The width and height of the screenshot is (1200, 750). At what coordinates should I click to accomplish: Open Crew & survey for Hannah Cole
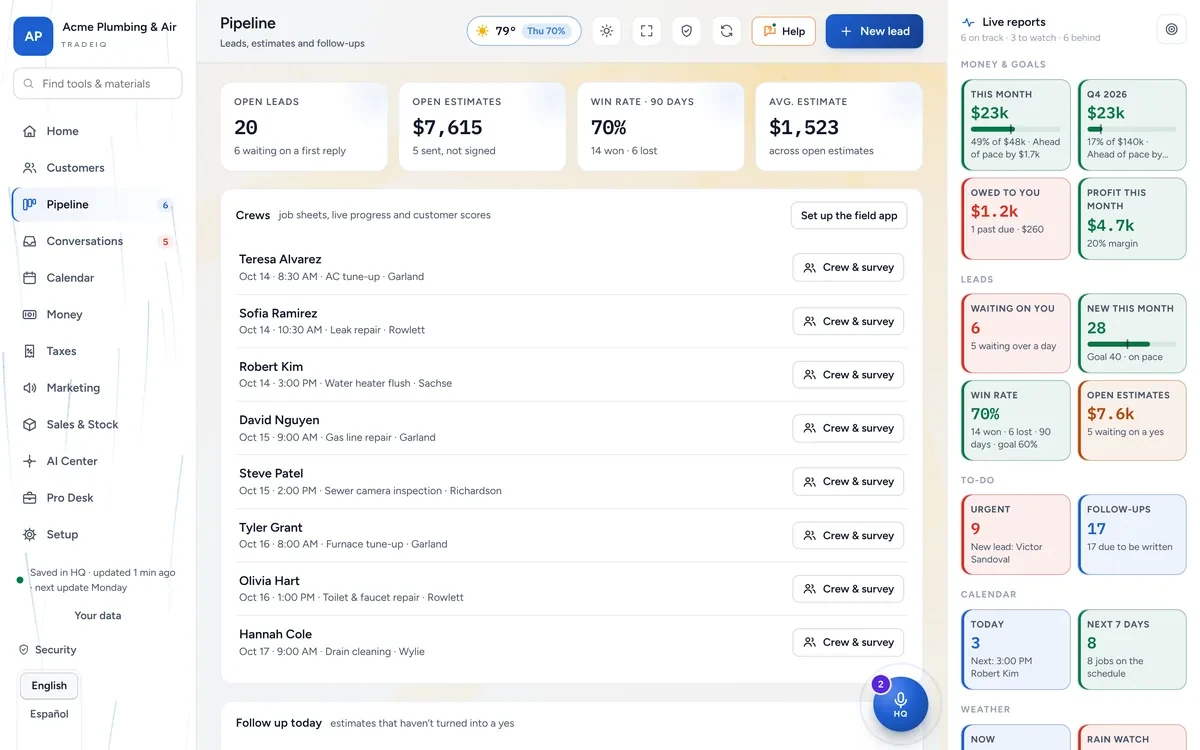[848, 642]
